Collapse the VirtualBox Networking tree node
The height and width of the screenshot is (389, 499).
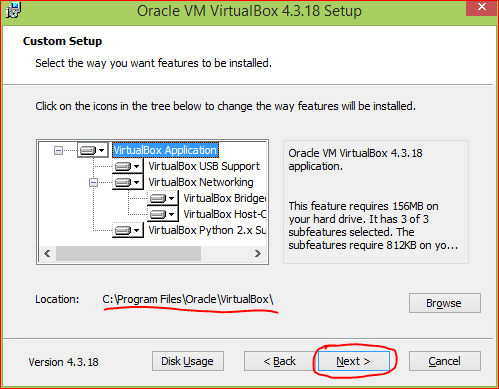(93, 182)
